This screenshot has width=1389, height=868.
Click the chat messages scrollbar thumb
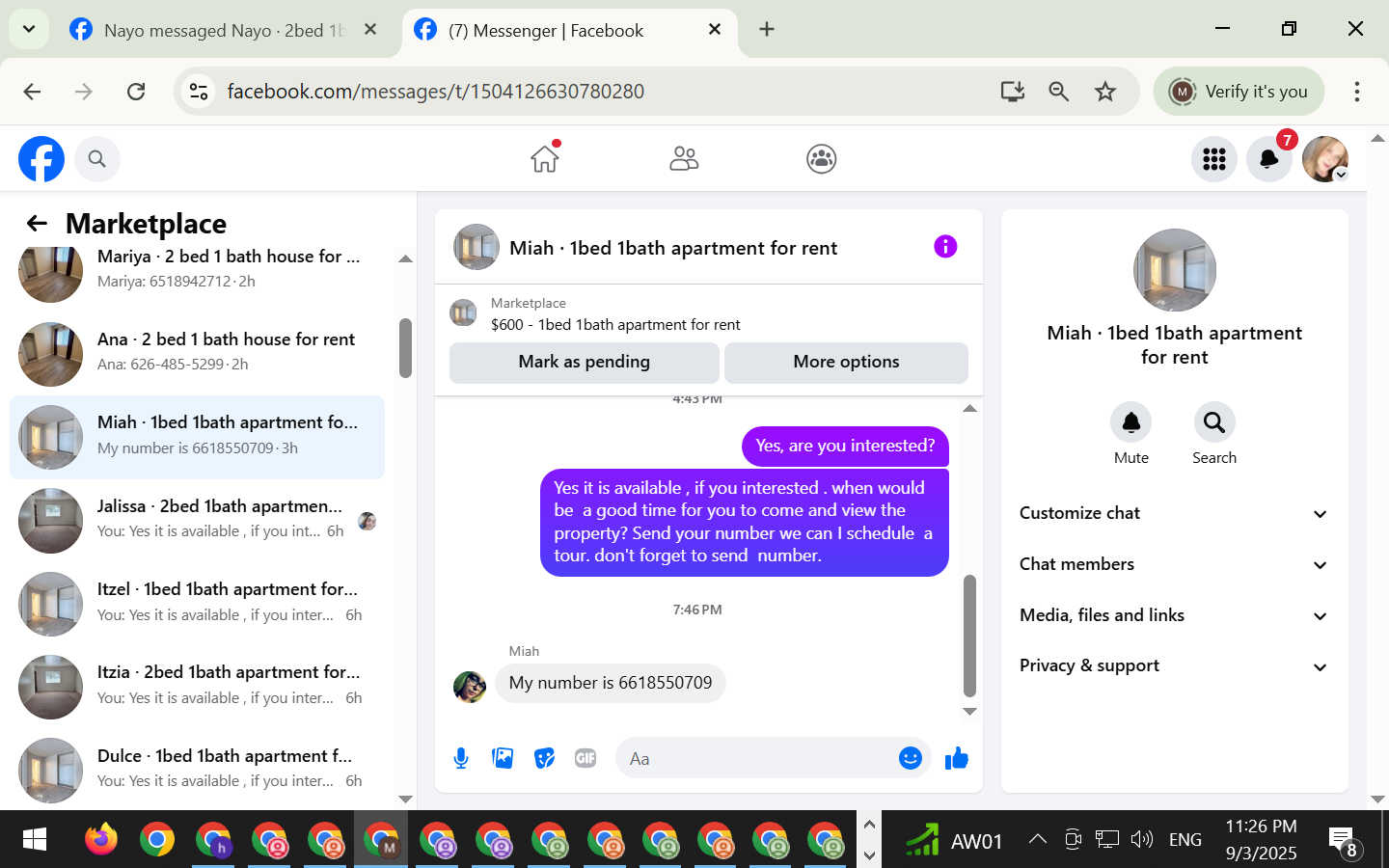[969, 636]
